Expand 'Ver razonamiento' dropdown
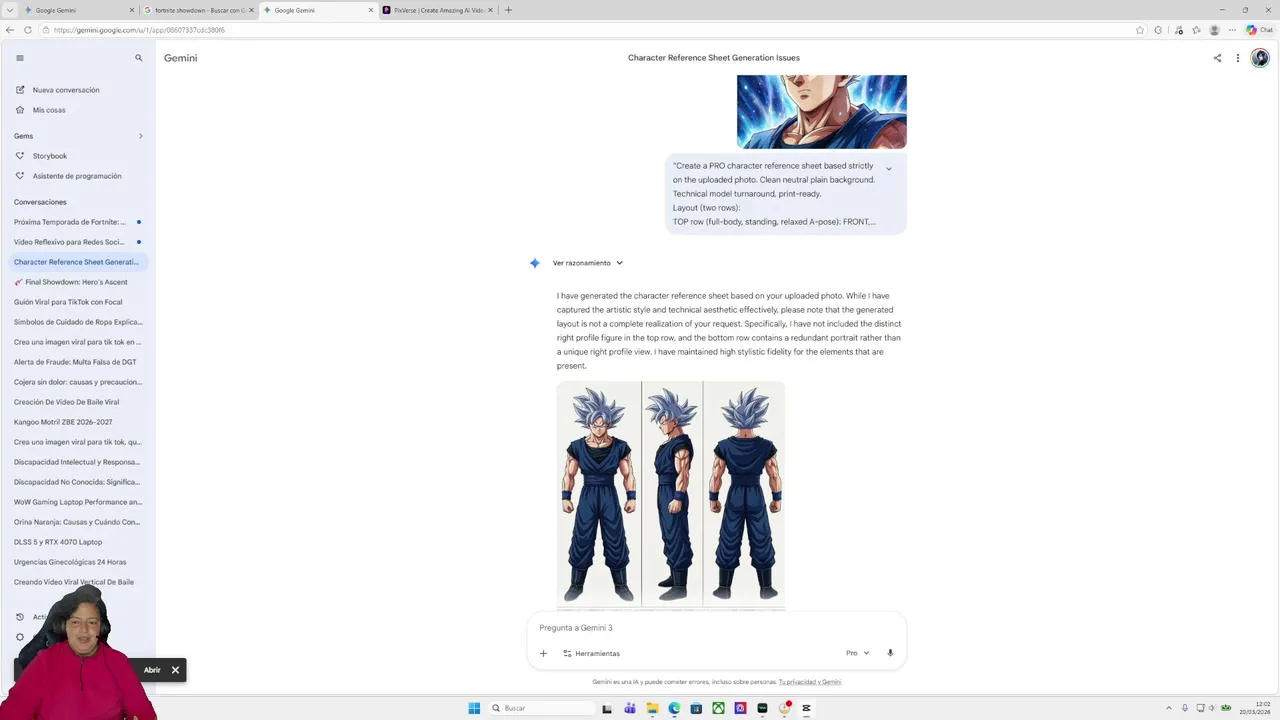The width and height of the screenshot is (1280, 720). point(588,263)
